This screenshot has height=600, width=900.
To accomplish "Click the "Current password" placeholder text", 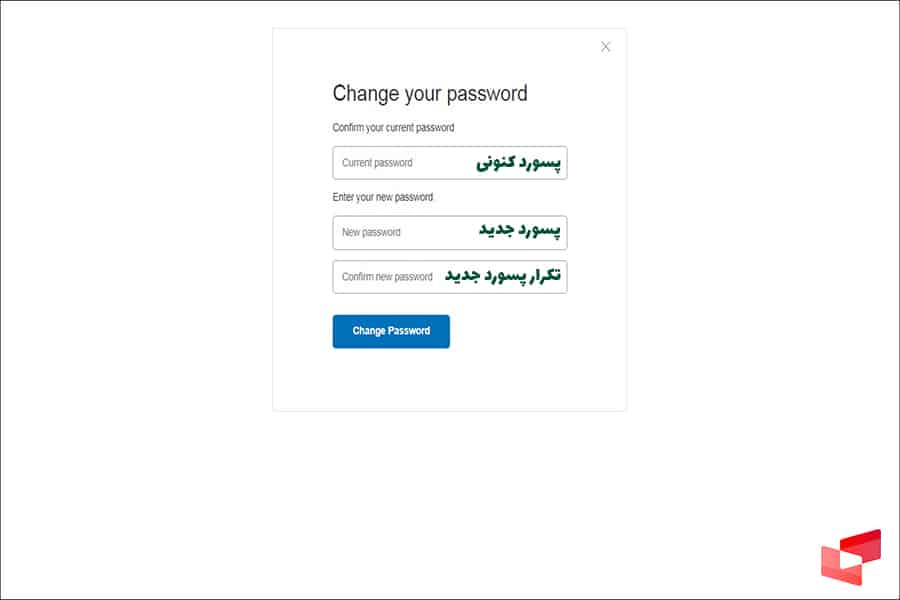I will coord(377,163).
